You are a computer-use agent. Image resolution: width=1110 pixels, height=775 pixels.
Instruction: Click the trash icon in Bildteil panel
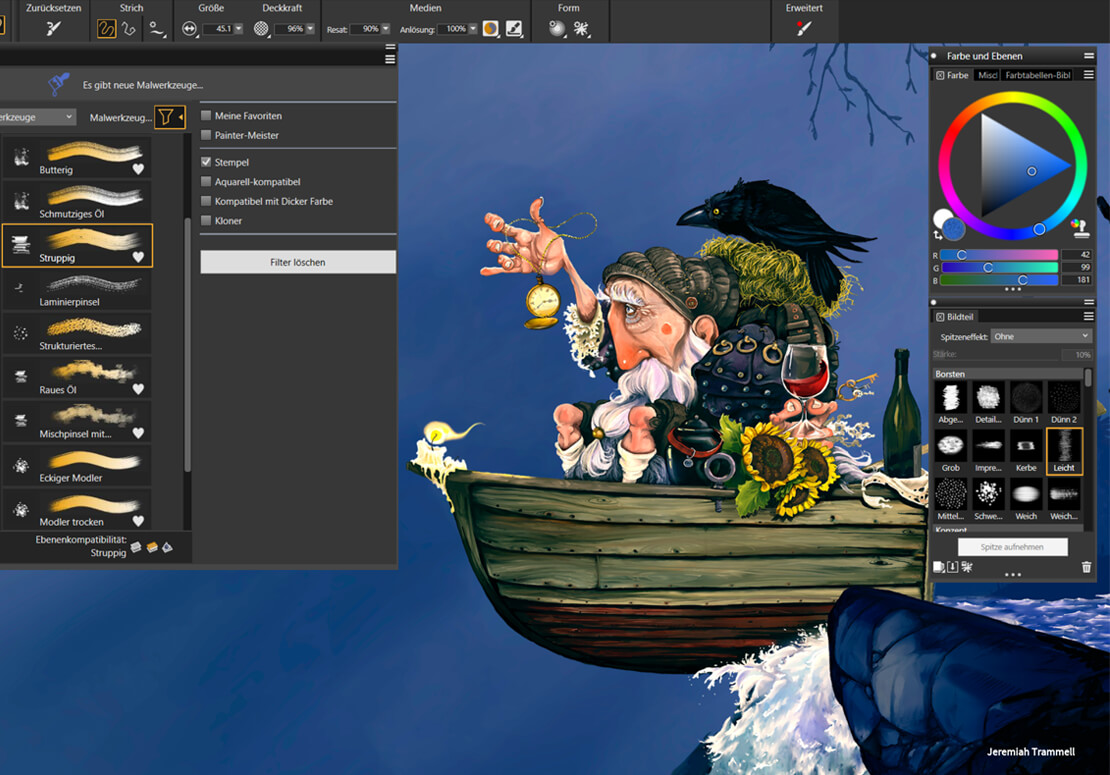tap(1086, 567)
